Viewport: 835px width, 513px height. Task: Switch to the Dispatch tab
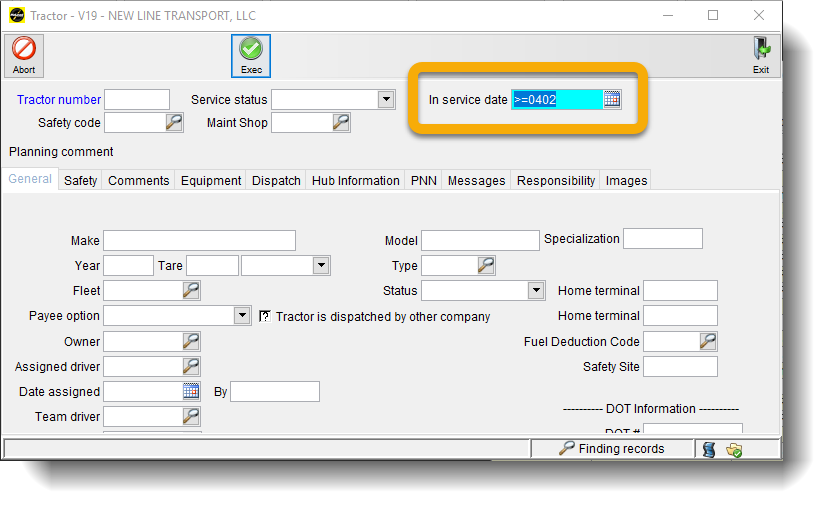coord(276,181)
